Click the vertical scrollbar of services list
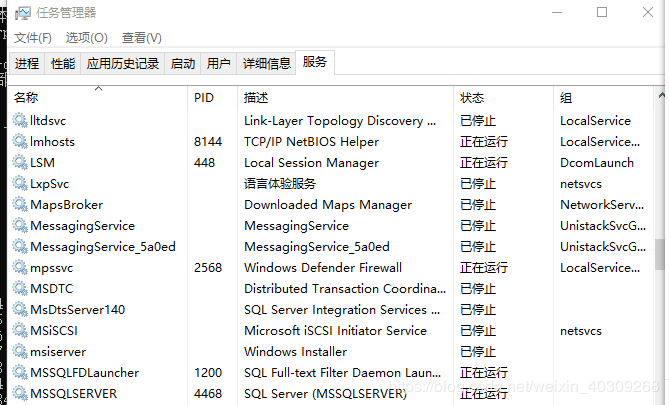 click(659, 254)
